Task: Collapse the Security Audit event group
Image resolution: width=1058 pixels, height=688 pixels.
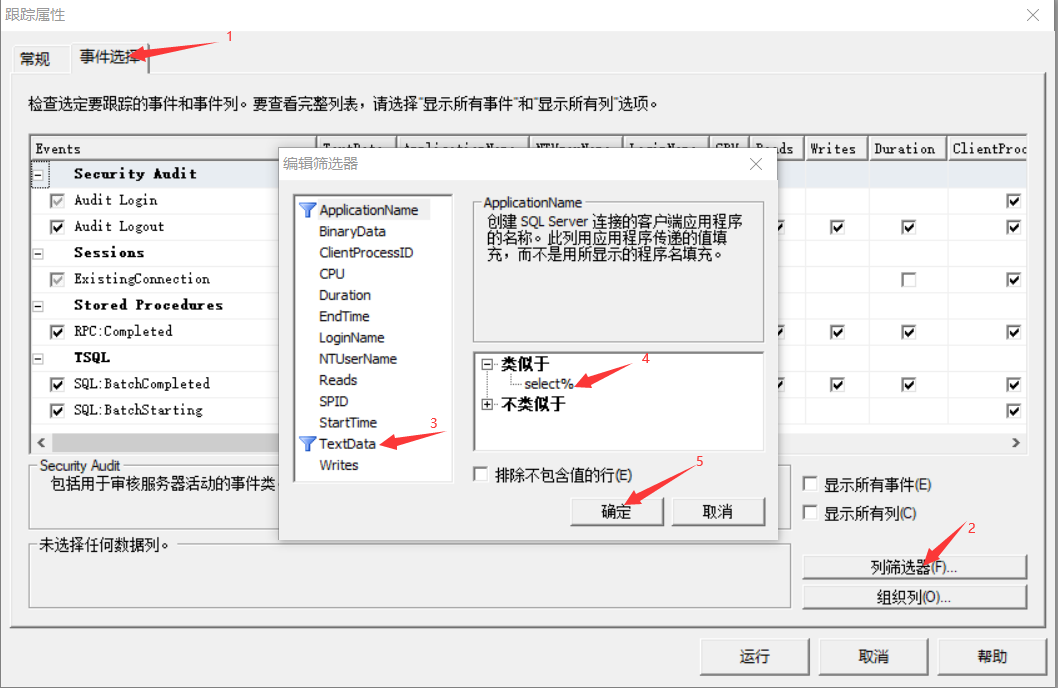Action: pos(38,175)
